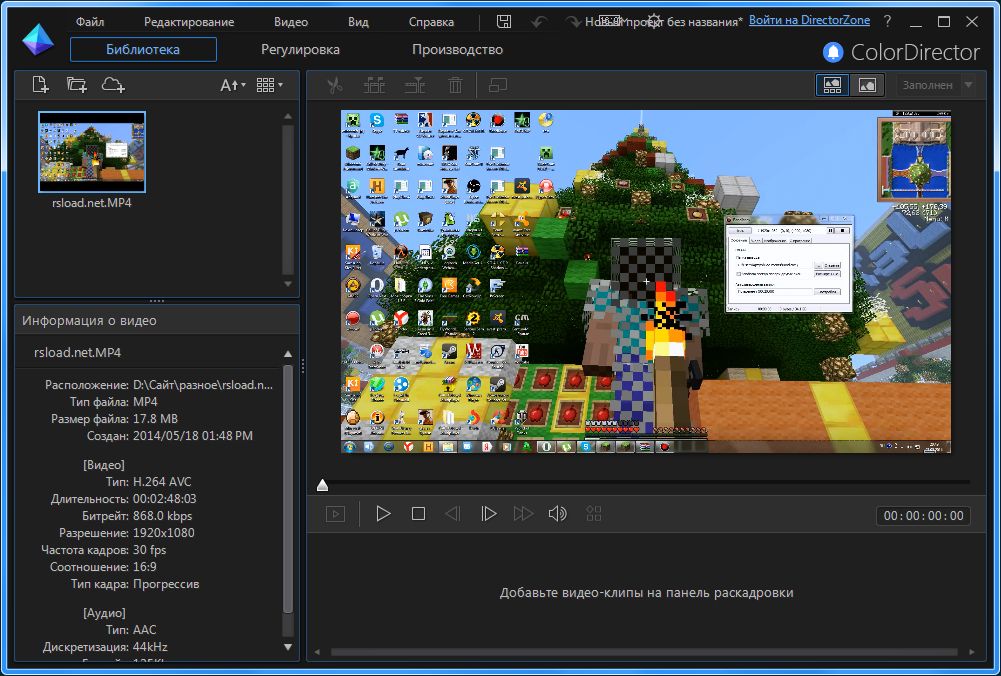The width and height of the screenshot is (1001, 676).
Task: Click the save project floppy icon
Action: point(504,21)
